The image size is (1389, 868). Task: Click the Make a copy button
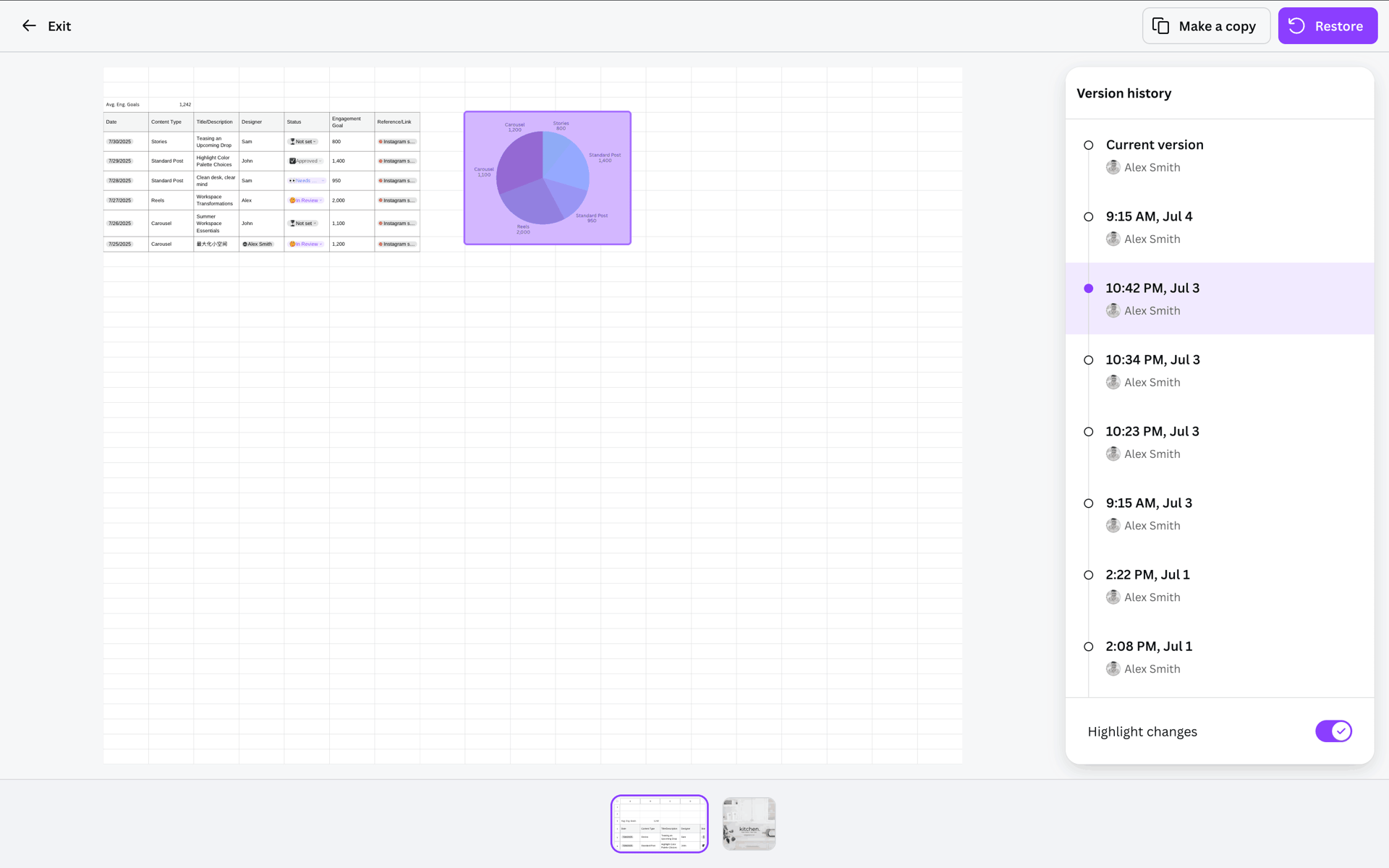tap(1206, 26)
